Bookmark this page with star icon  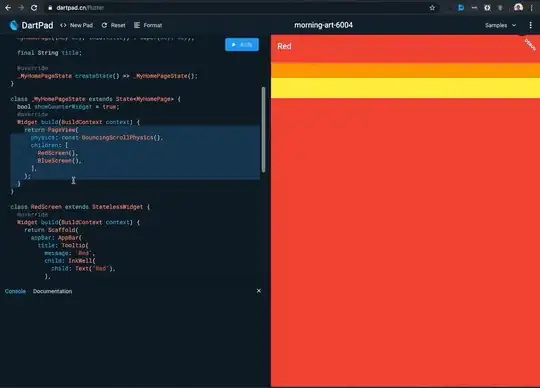(x=432, y=8)
